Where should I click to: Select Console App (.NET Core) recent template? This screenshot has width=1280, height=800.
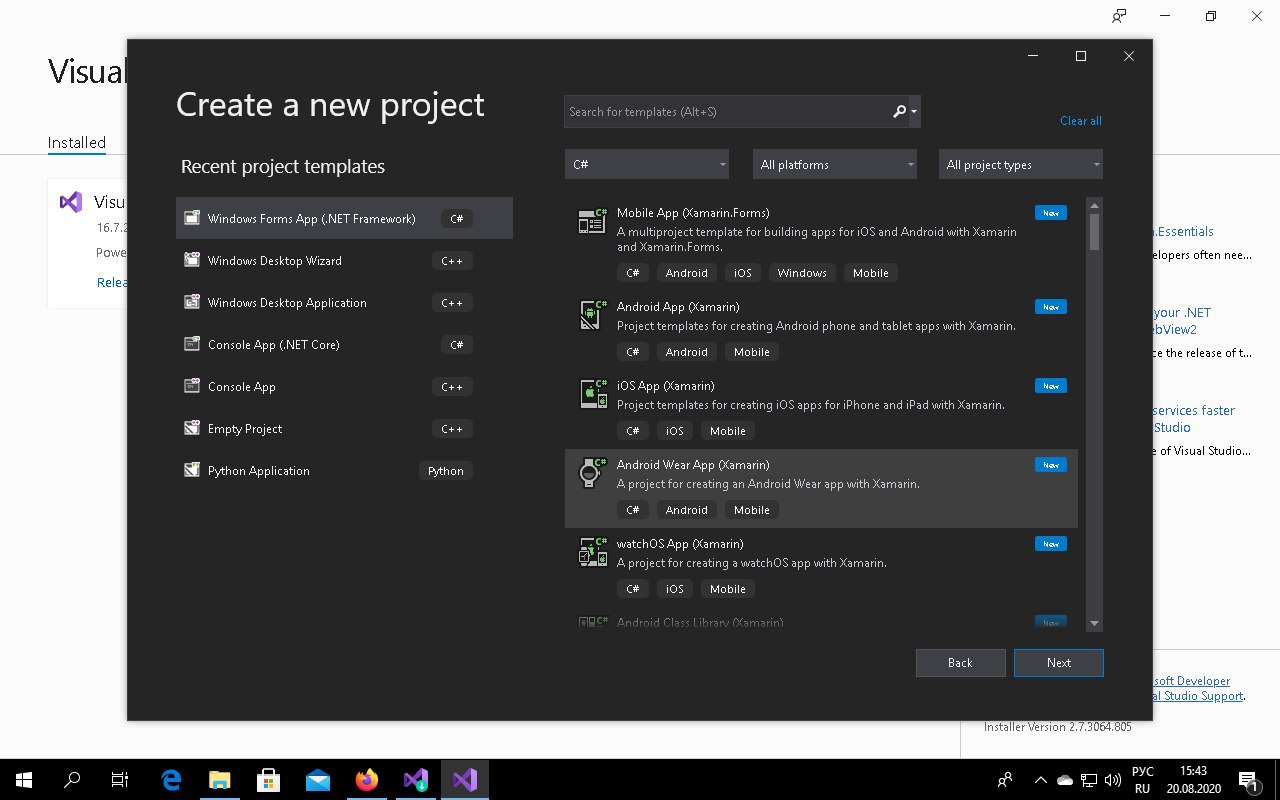pyautogui.click(x=344, y=344)
